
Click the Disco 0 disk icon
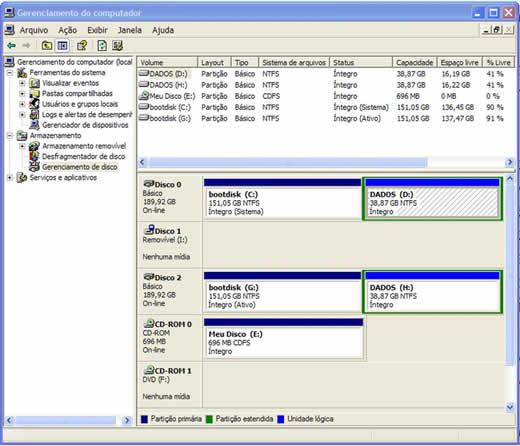(x=149, y=184)
